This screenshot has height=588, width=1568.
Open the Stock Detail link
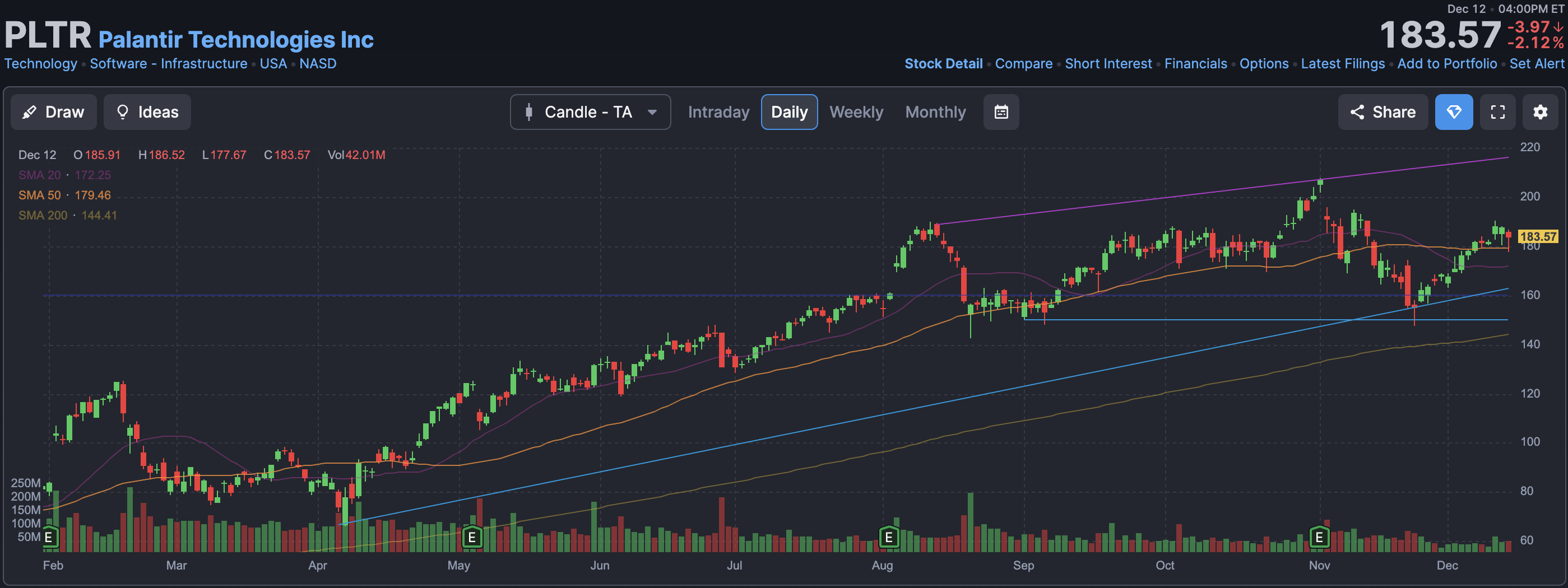point(943,64)
